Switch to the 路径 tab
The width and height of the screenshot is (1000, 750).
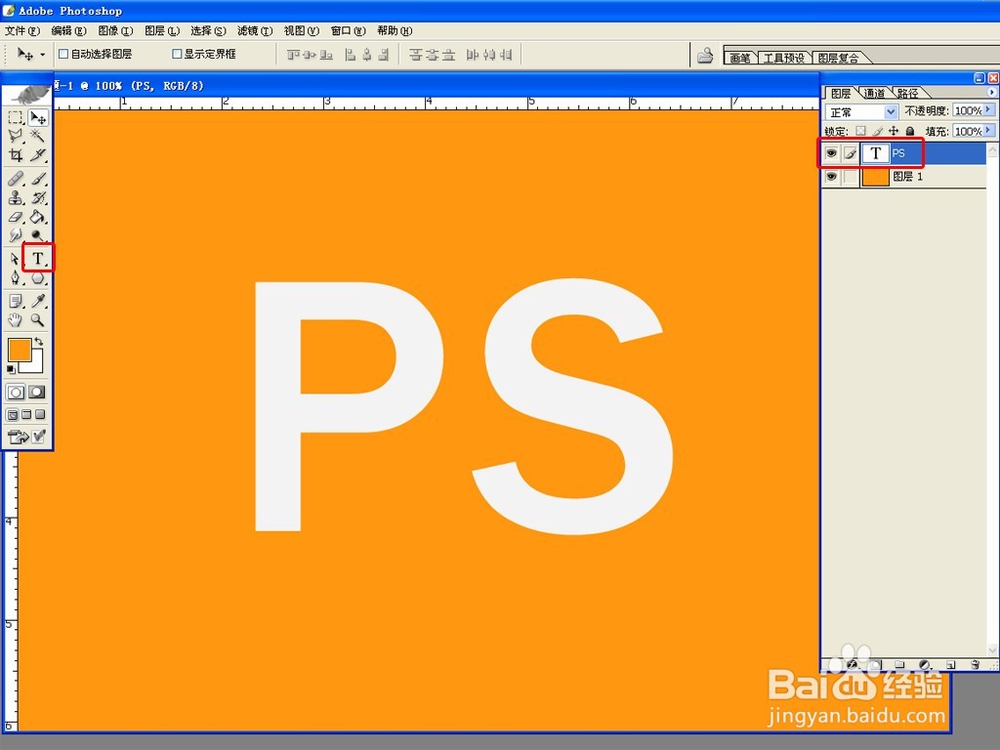tap(907, 93)
